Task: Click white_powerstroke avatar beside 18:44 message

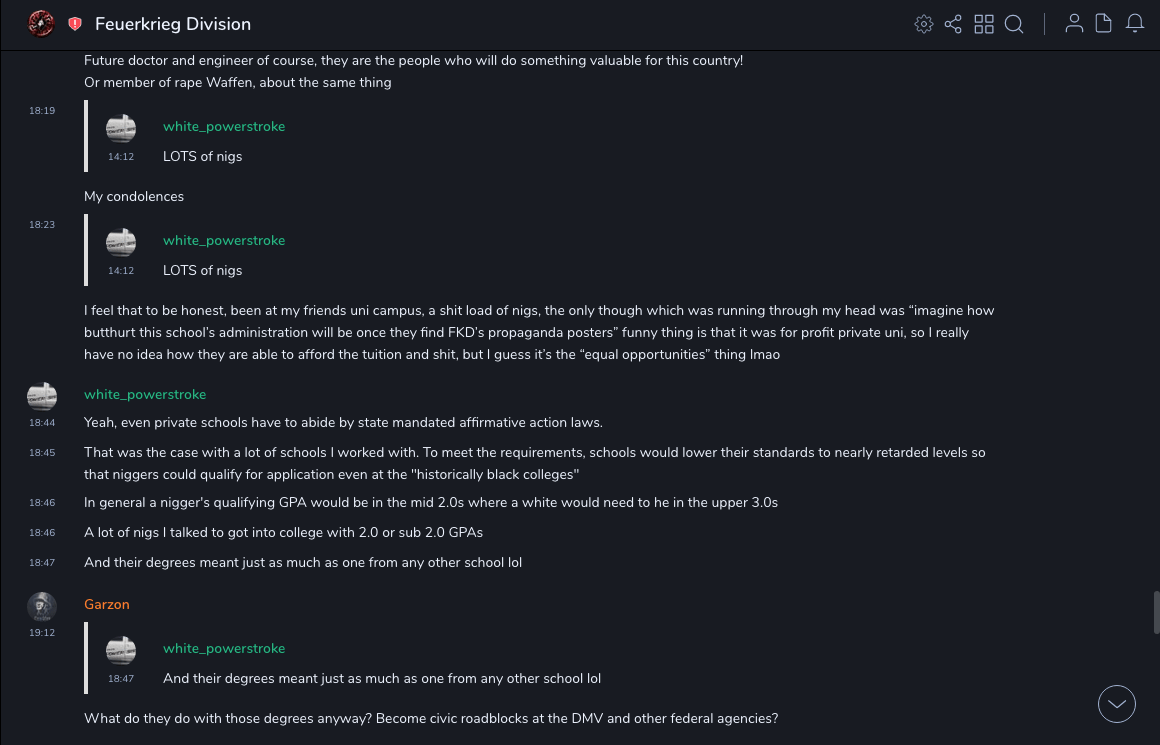Action: (41, 396)
